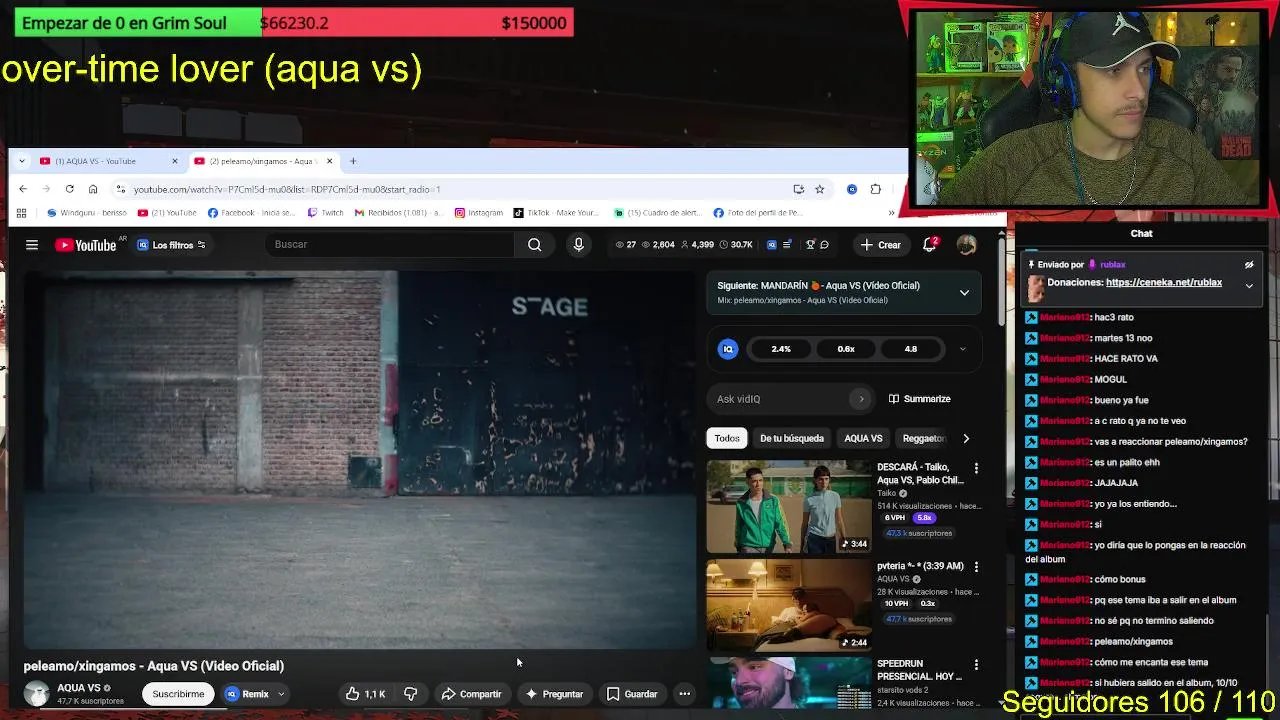Open Remix dropdown arrow
Screen dimensions: 1280x720
coord(281,694)
